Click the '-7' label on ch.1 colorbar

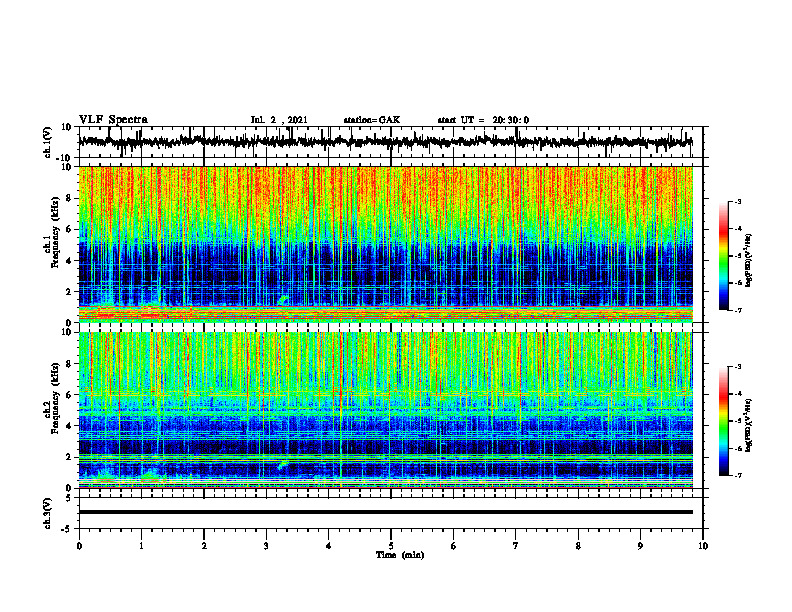point(737,310)
